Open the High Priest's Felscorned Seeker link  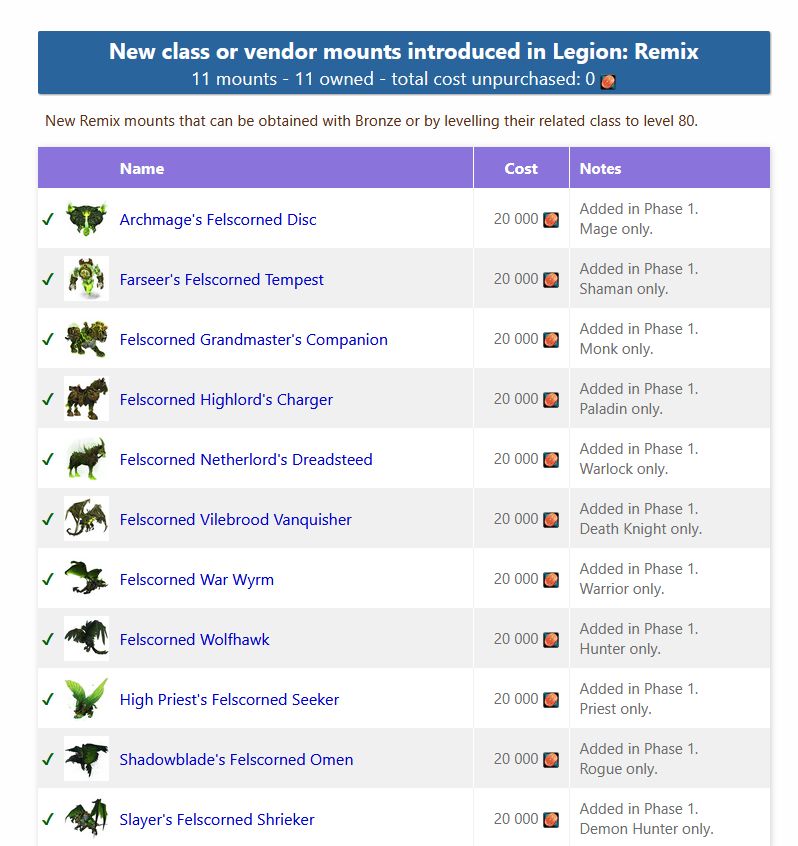(229, 699)
